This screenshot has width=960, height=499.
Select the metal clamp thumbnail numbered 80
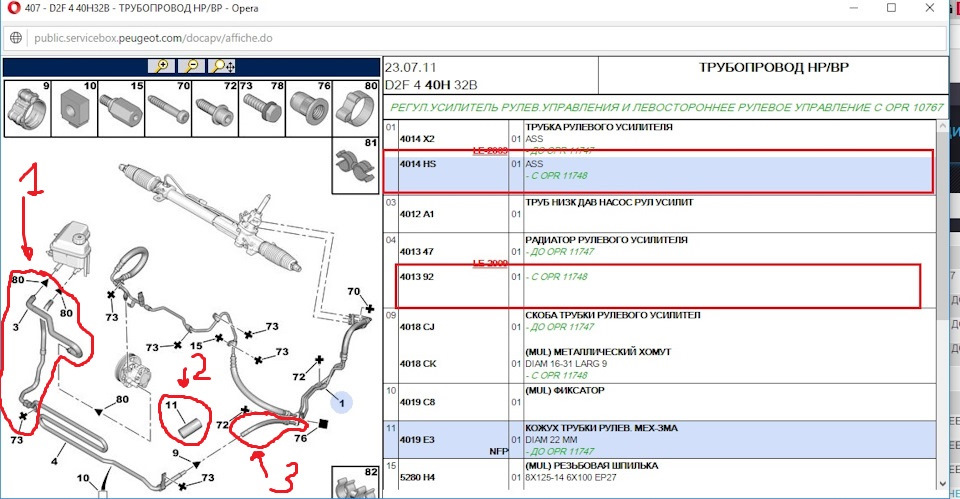[356, 110]
